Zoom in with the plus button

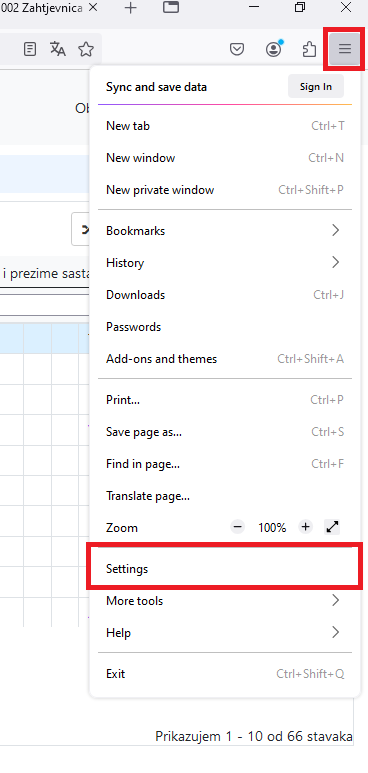pos(306,527)
